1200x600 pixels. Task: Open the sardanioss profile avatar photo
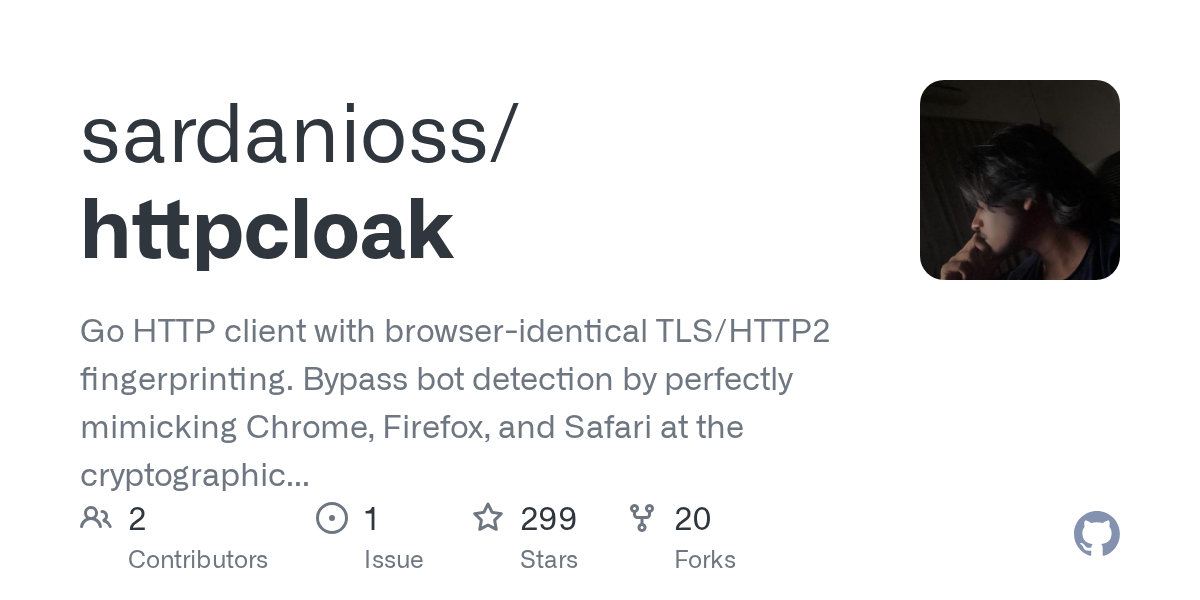[x=1019, y=180]
